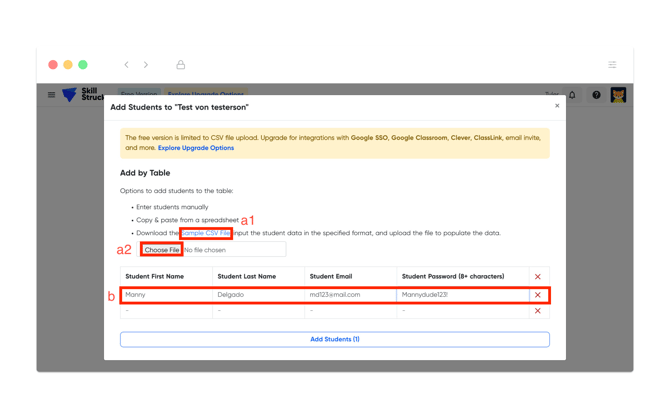
Task: Delete the Manny Delgado row
Action: [537, 295]
